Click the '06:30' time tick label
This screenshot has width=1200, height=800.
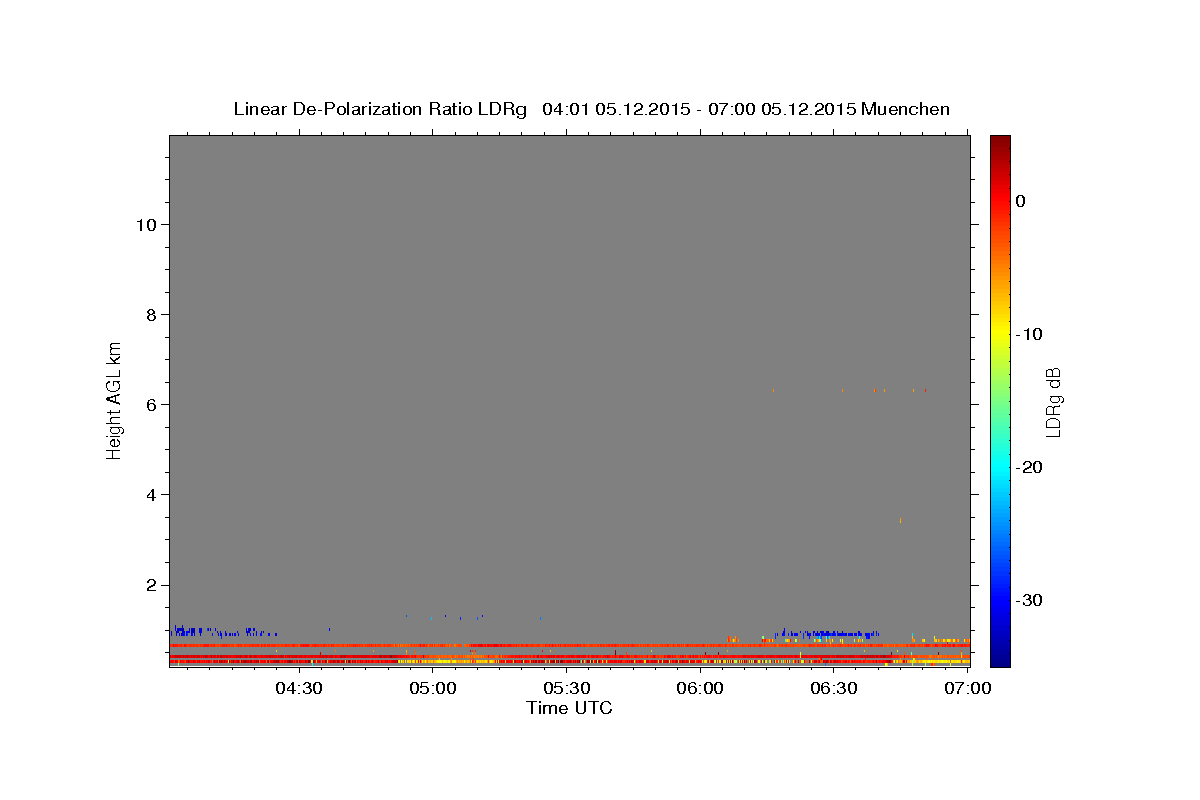pos(834,689)
